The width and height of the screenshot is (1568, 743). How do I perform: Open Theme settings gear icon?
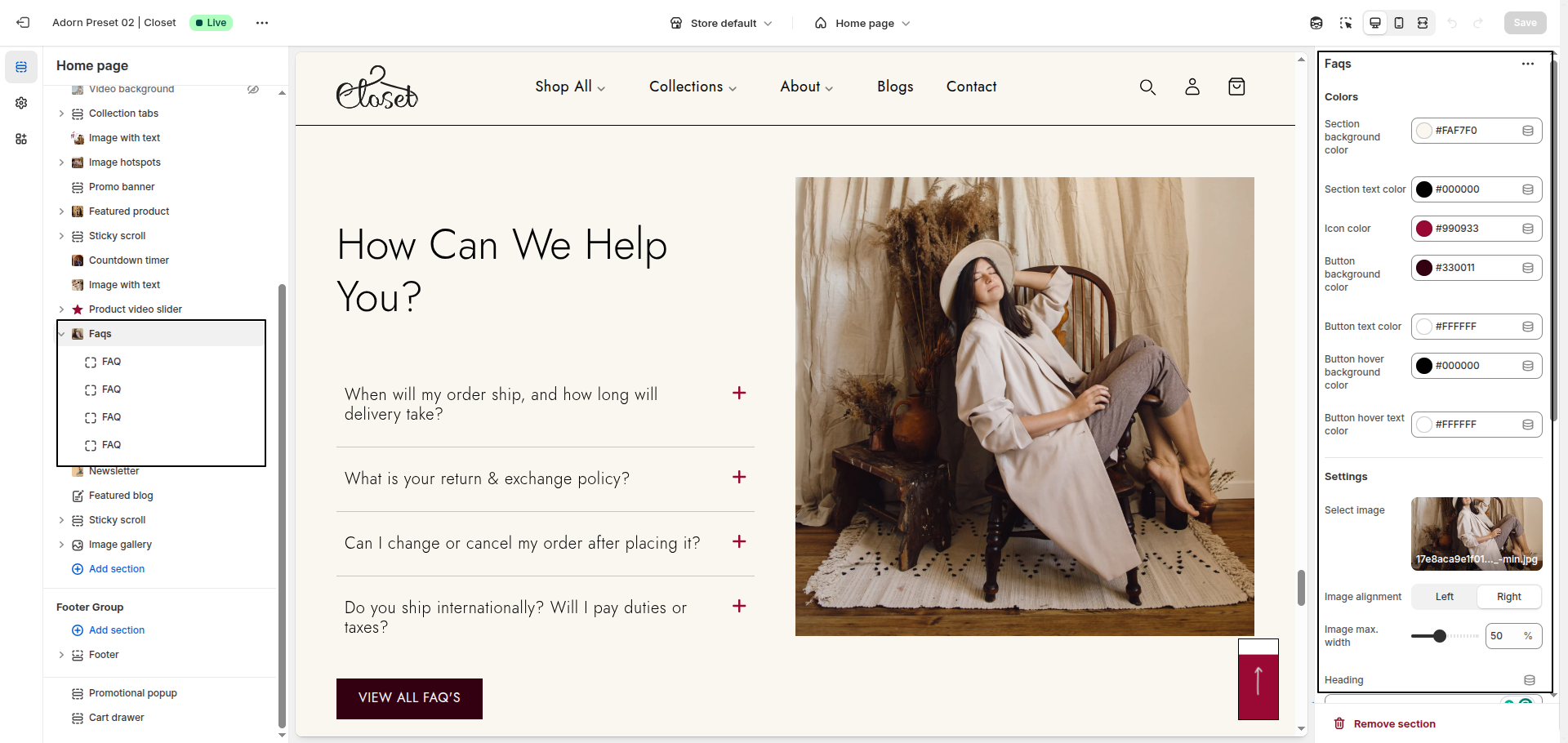pyautogui.click(x=21, y=103)
